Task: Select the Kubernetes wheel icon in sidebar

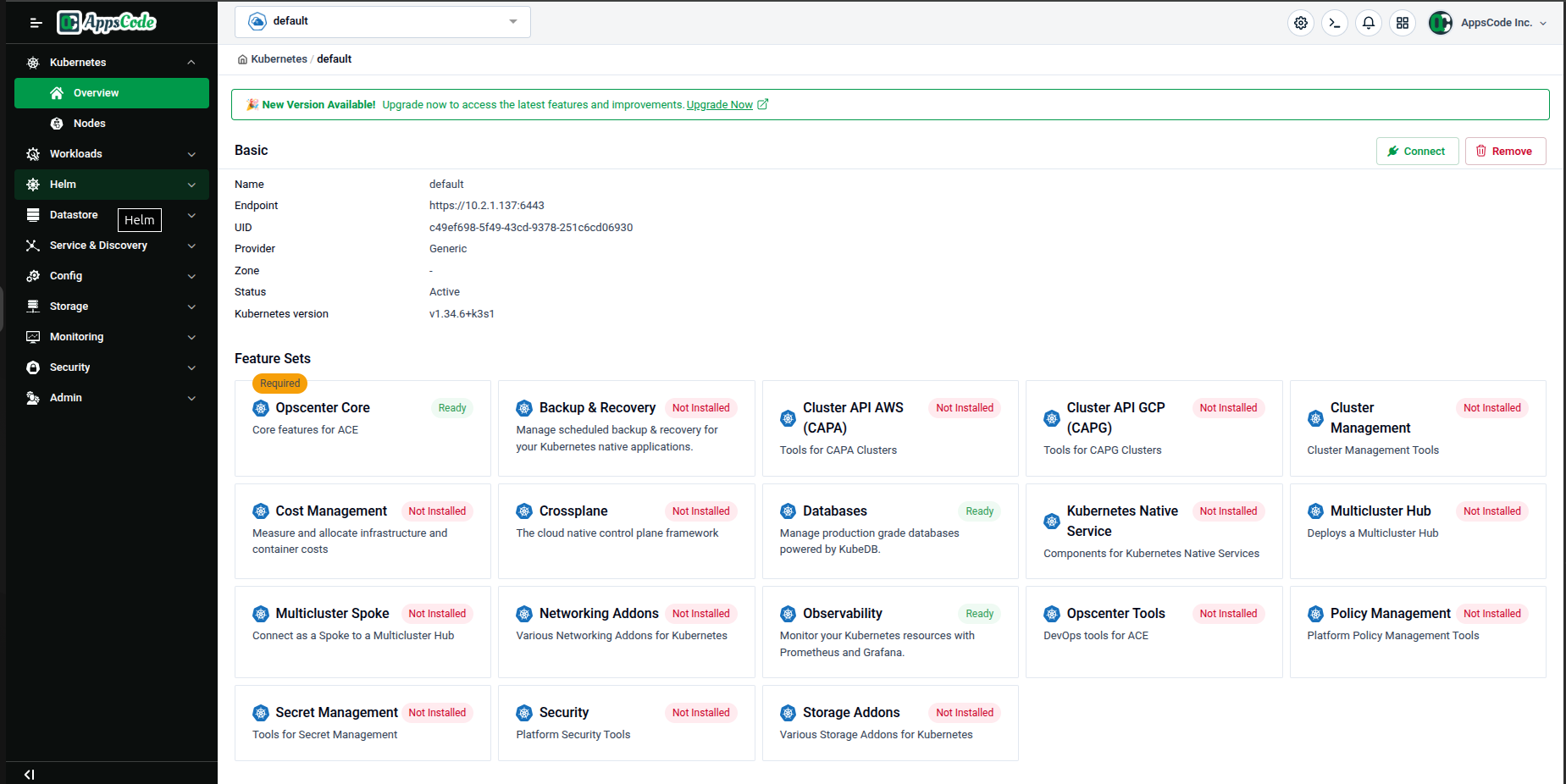Action: point(32,62)
